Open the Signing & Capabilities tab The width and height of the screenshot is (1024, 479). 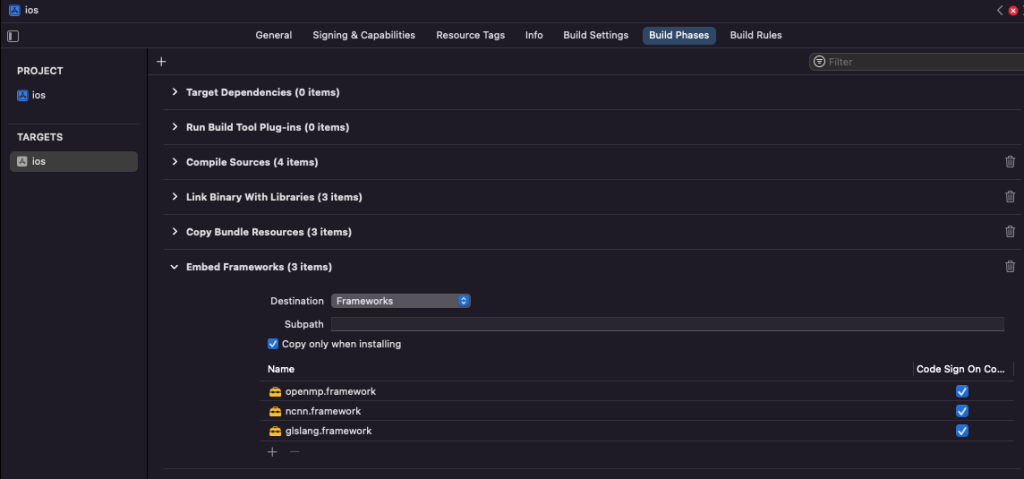[x=364, y=35]
